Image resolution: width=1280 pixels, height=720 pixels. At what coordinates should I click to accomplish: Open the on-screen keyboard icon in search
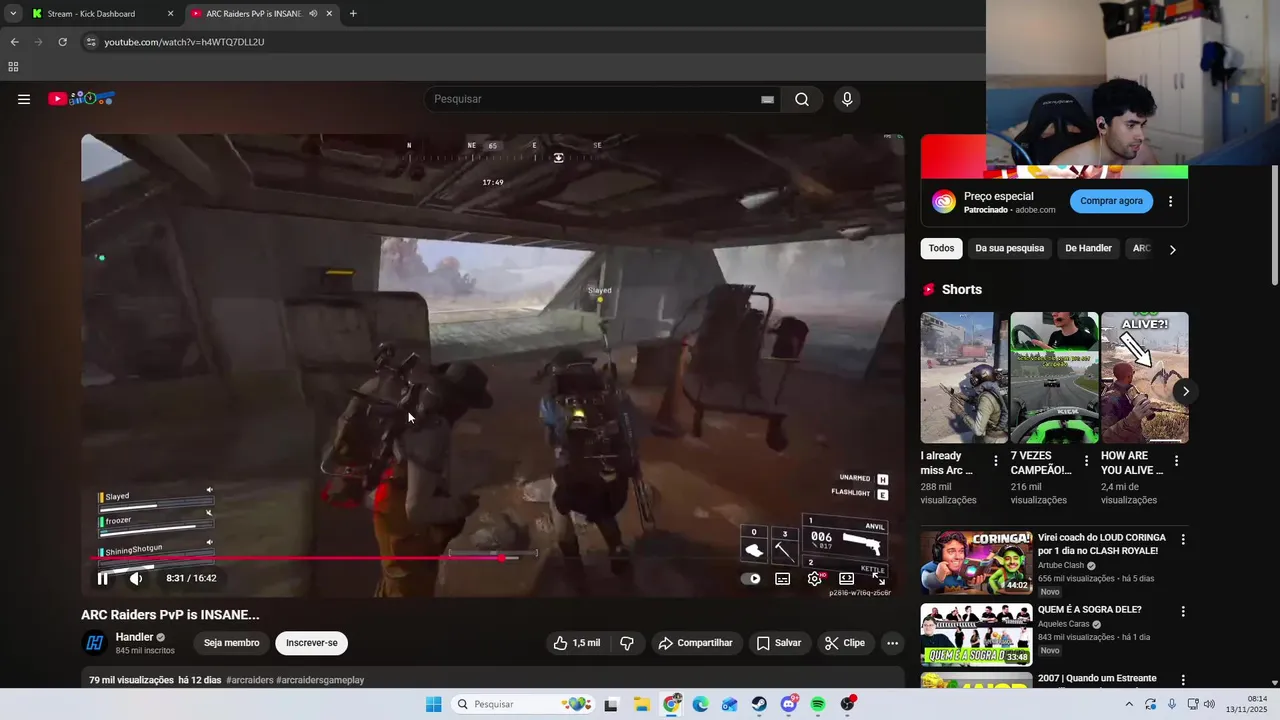coord(767,99)
